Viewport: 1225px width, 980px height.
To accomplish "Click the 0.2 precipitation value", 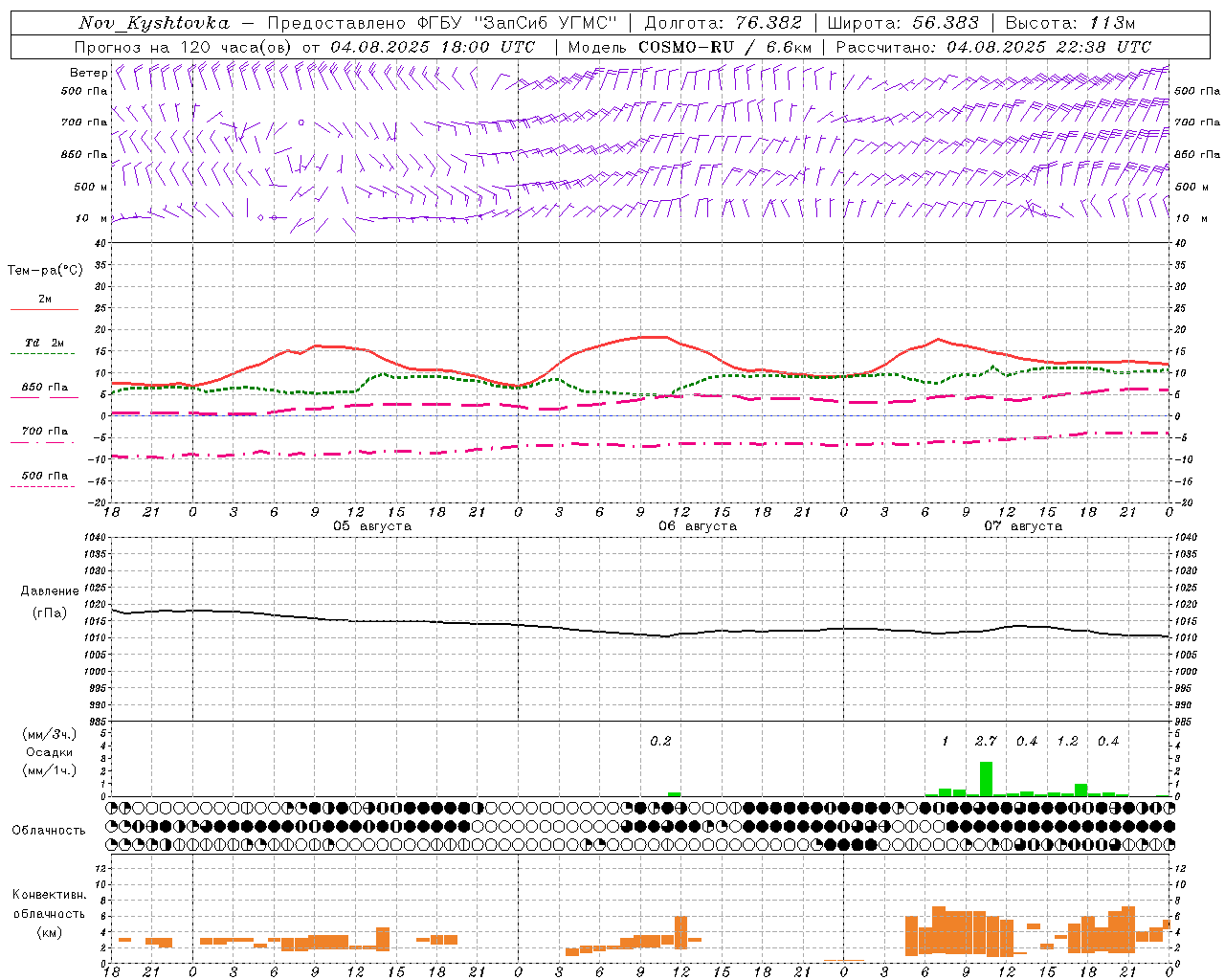I will coord(660,742).
